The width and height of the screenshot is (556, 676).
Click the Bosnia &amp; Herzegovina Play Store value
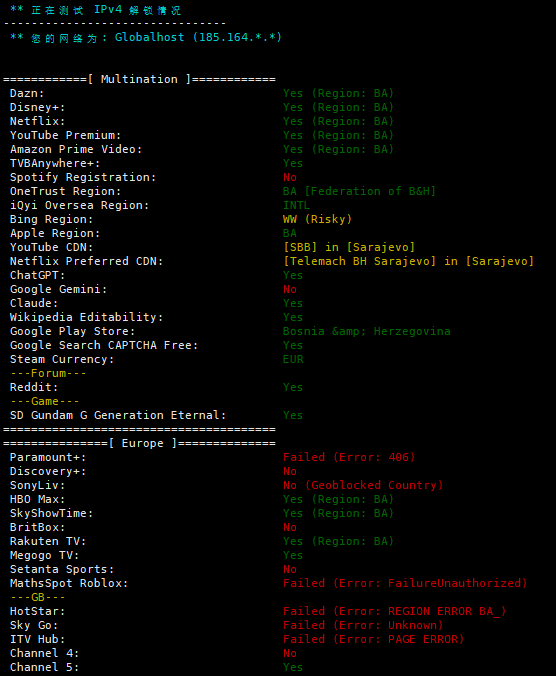click(367, 331)
